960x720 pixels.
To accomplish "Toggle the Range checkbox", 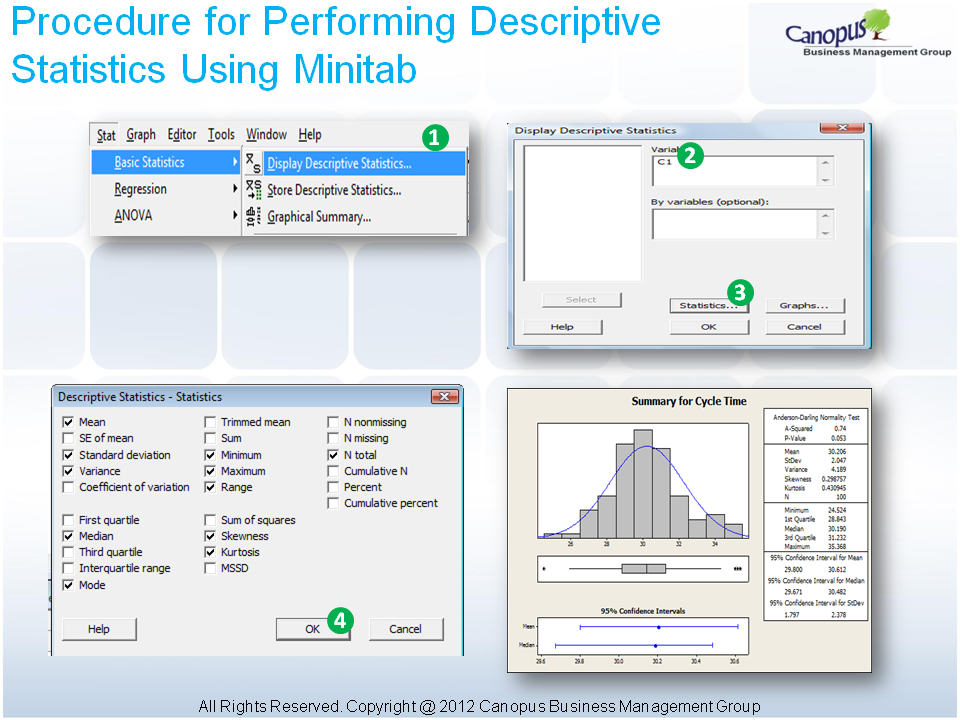I will point(210,487).
